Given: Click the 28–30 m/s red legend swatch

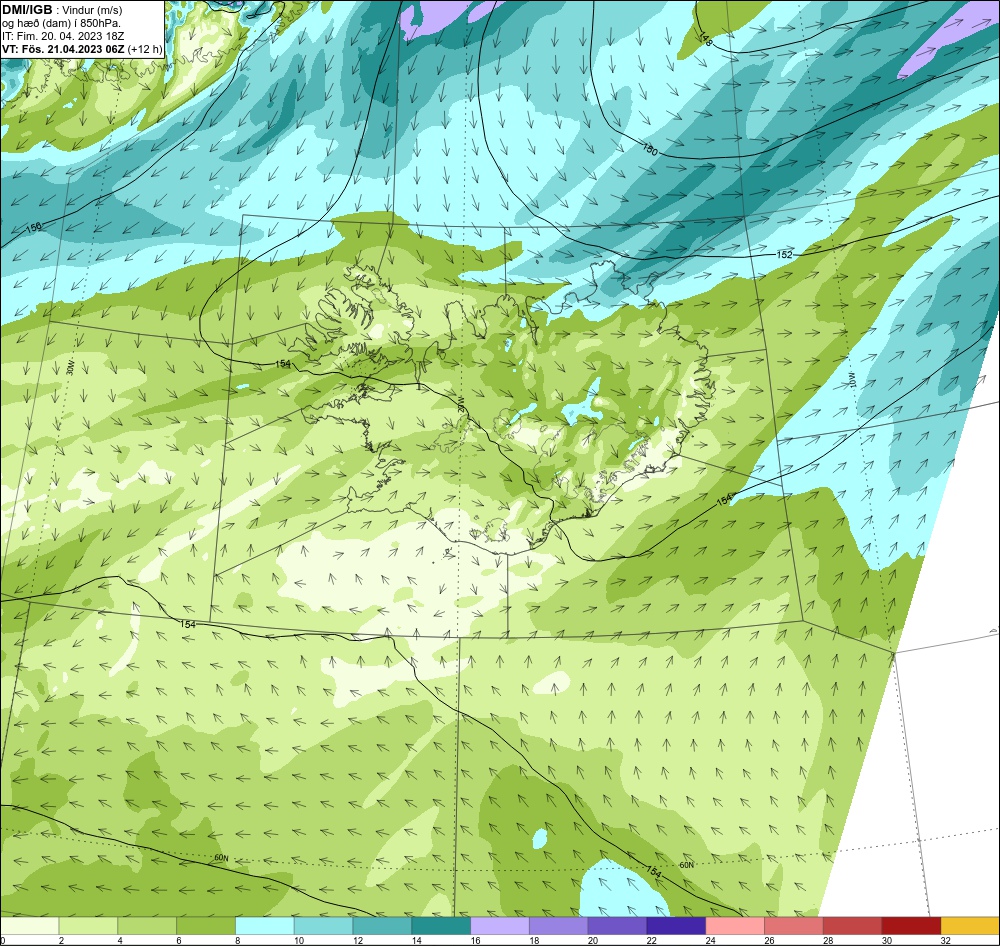Looking at the screenshot, I should (853, 926).
